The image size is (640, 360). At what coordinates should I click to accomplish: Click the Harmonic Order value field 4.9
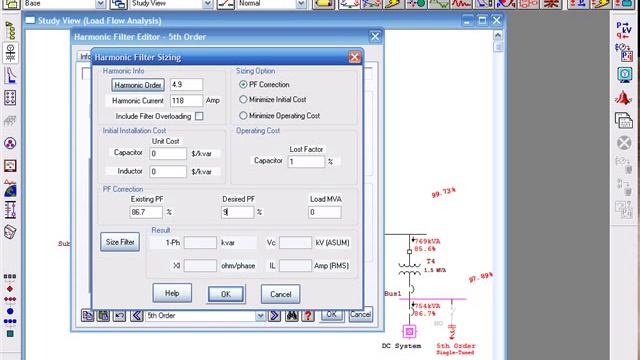click(x=186, y=84)
